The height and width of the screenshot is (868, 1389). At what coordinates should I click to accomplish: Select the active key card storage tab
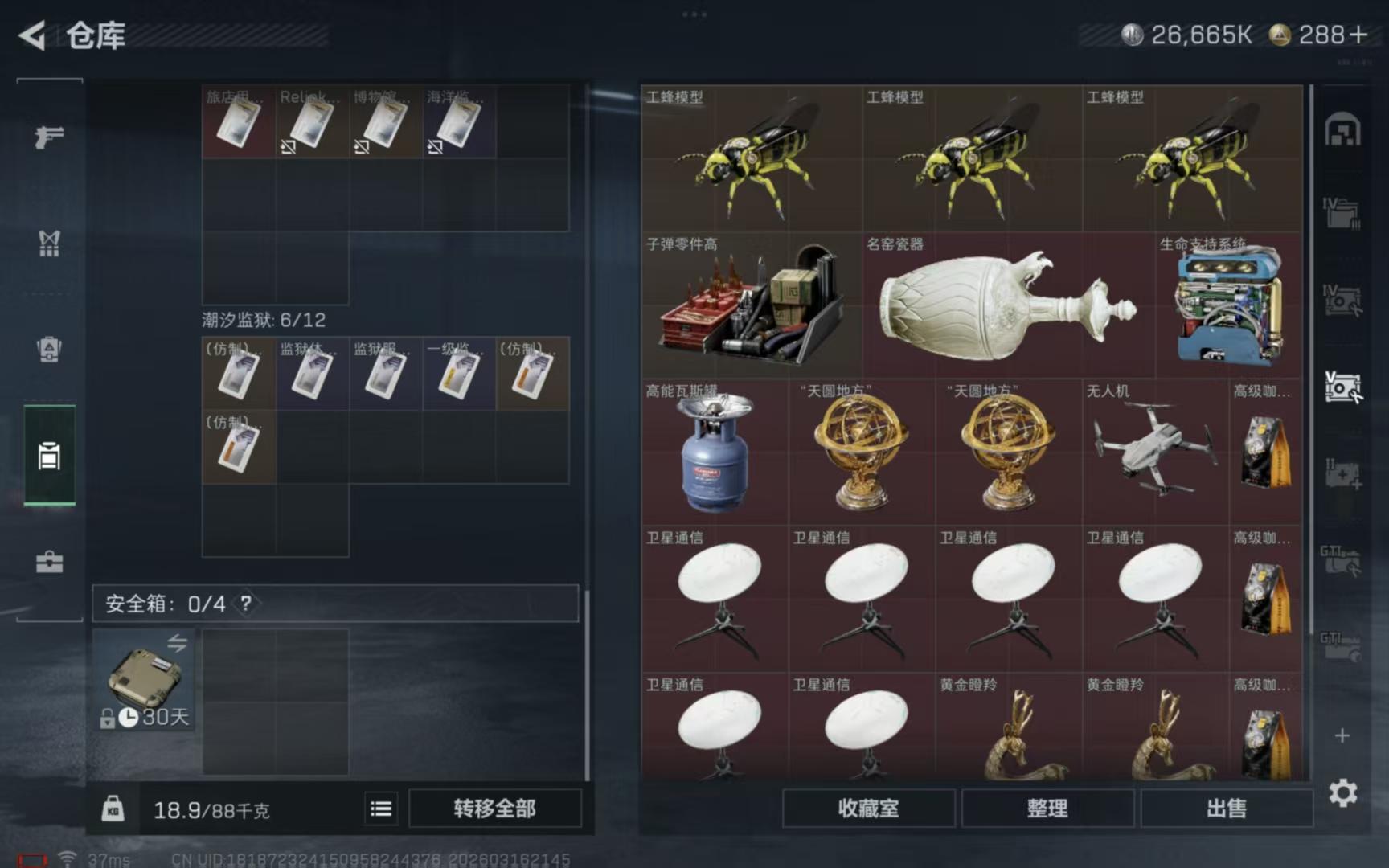point(49,456)
